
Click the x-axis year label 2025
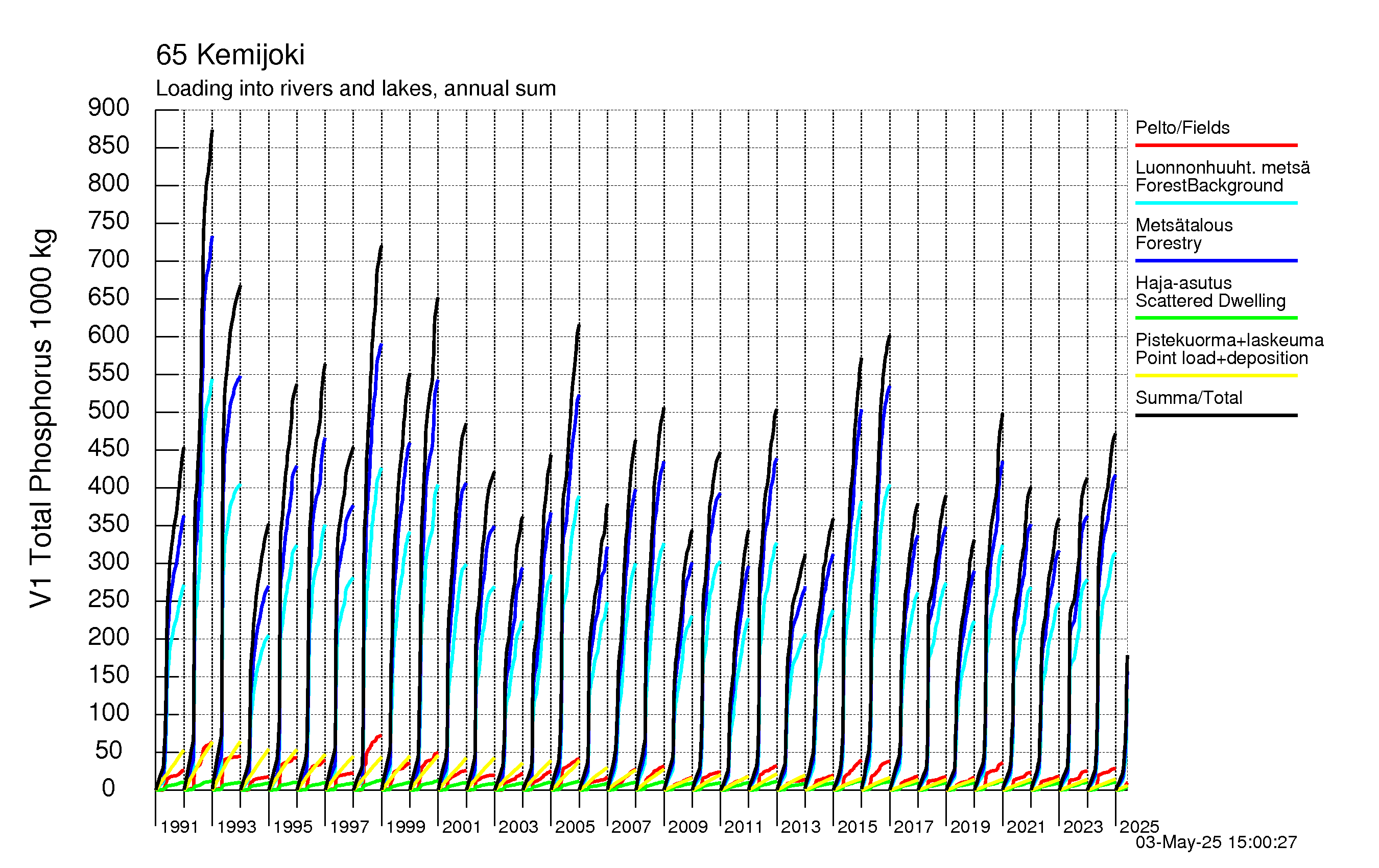click(1139, 827)
